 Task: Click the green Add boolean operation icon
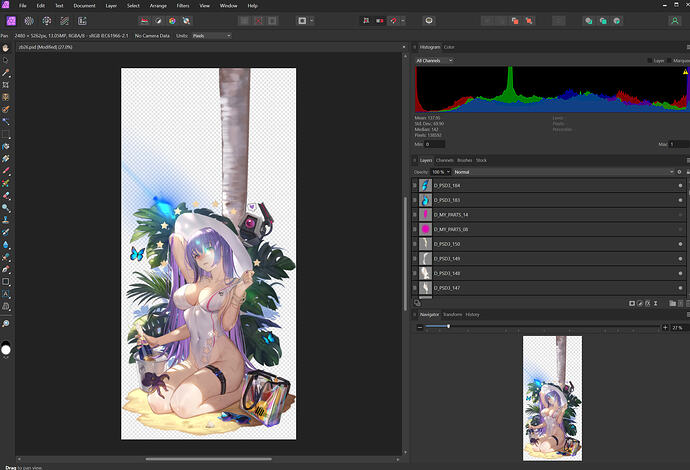pos(588,21)
